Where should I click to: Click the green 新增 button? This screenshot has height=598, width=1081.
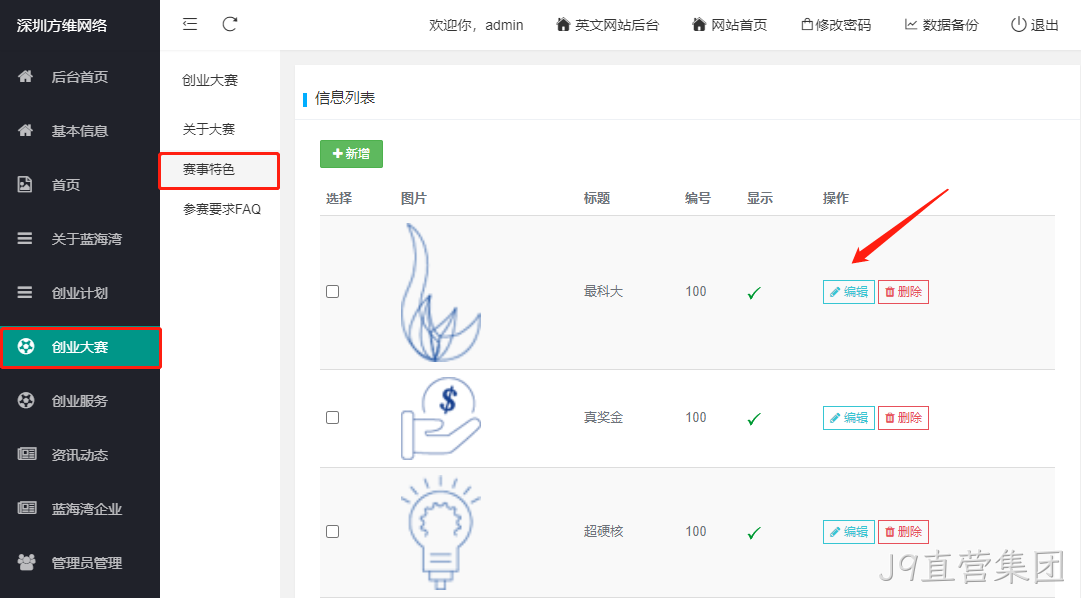[x=351, y=154]
